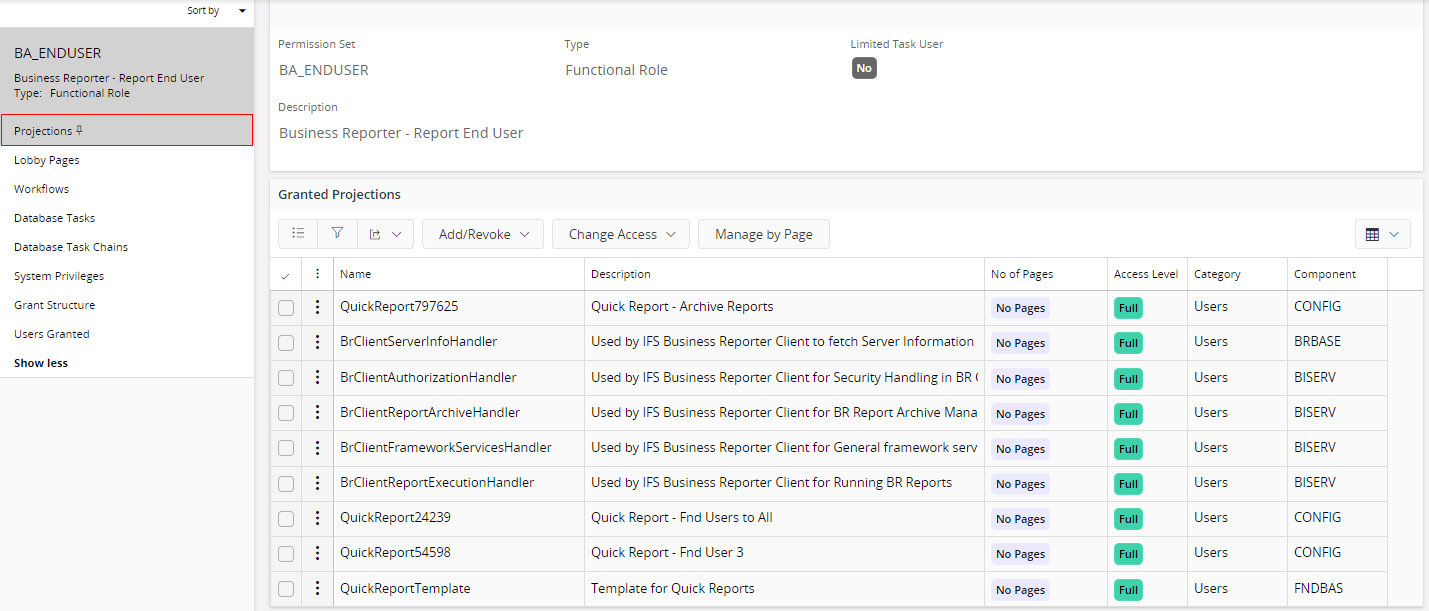Switch to the Lobby Pages section
The height and width of the screenshot is (611, 1429).
click(48, 159)
